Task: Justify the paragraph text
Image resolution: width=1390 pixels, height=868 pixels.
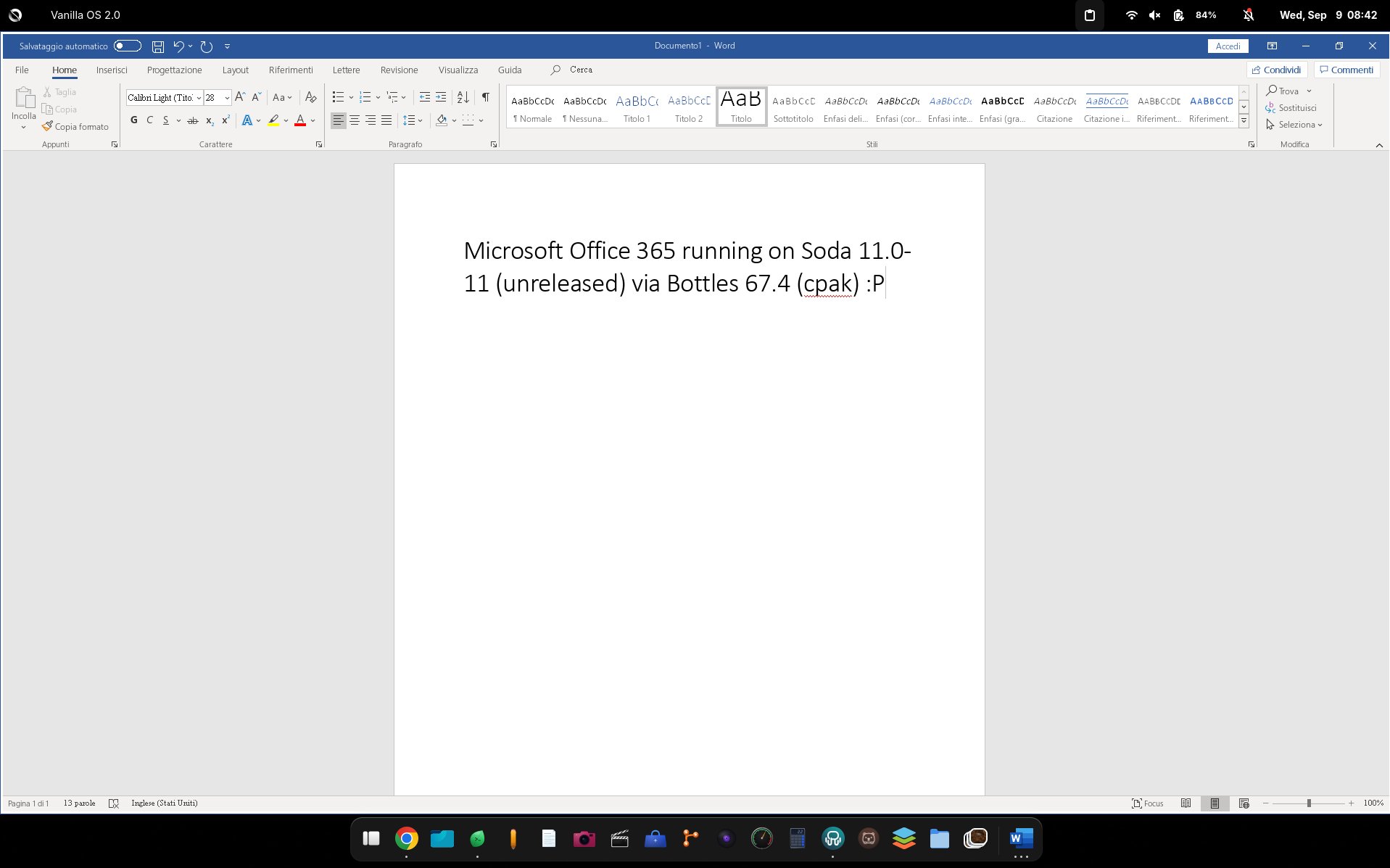Action: pyautogui.click(x=386, y=120)
